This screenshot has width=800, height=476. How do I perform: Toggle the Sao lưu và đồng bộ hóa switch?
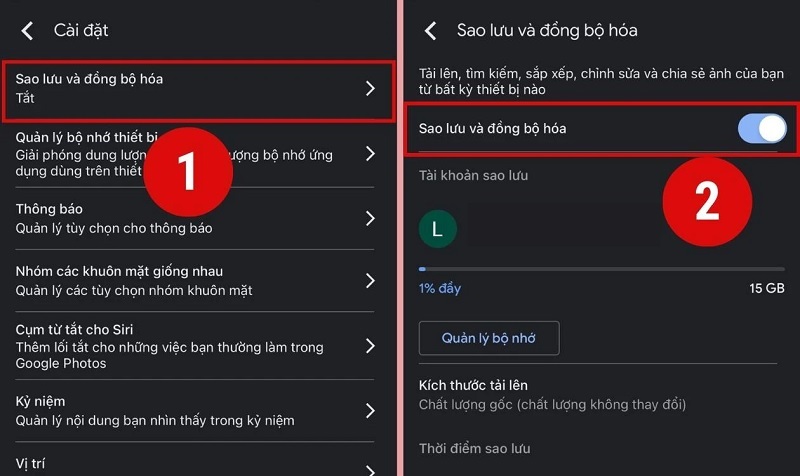(762, 128)
